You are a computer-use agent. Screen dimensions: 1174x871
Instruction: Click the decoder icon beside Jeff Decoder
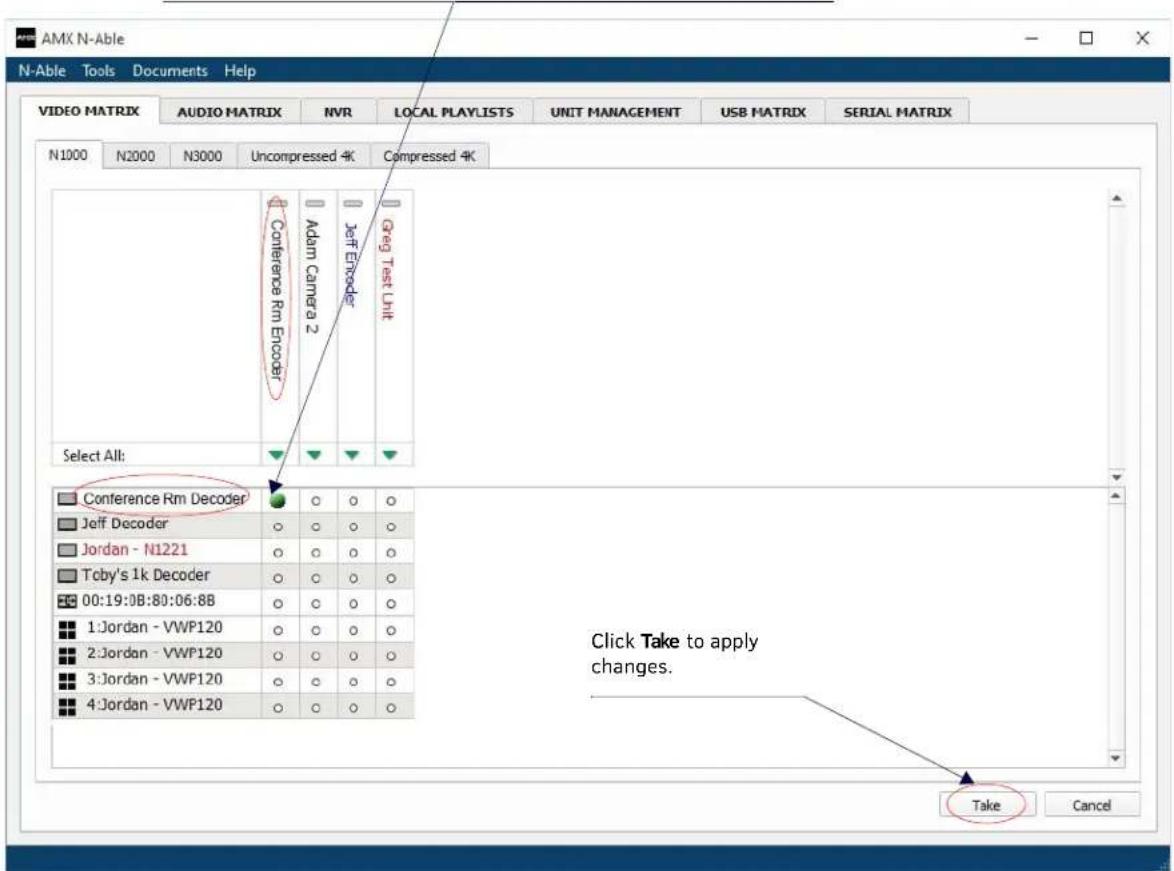point(67,524)
